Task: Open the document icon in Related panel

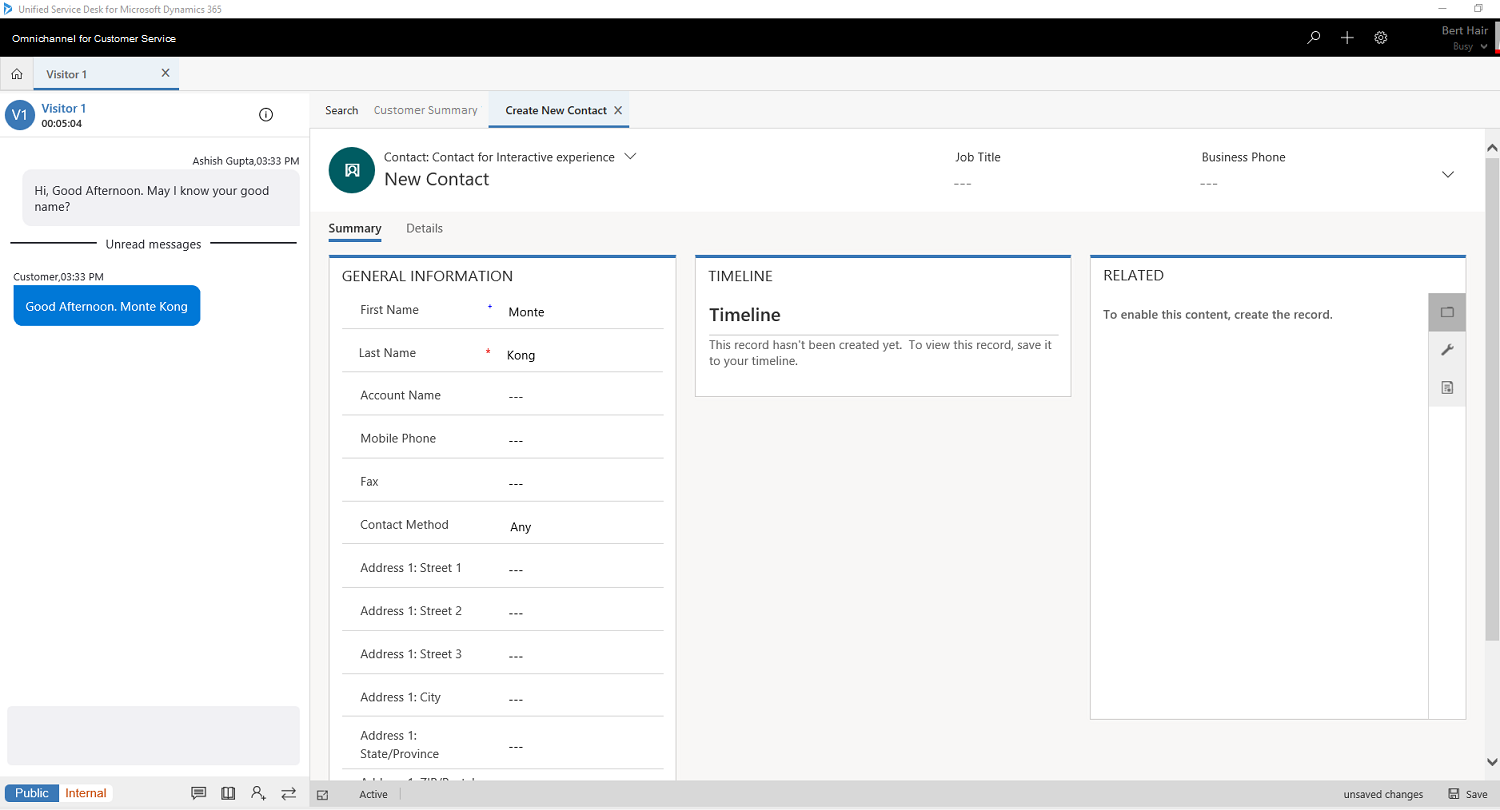Action: [1447, 387]
